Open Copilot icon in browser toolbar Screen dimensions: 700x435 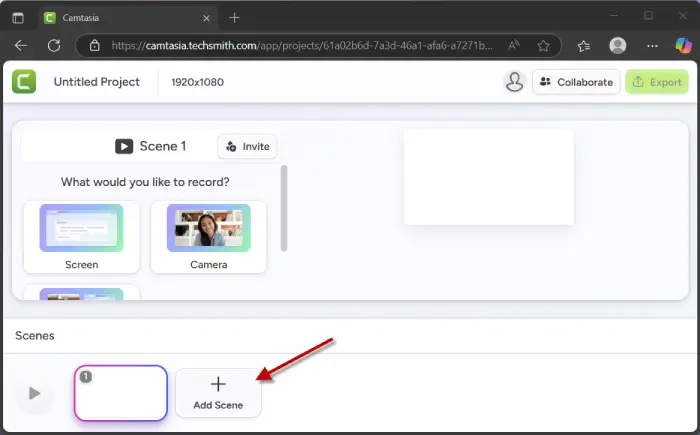coord(683,46)
